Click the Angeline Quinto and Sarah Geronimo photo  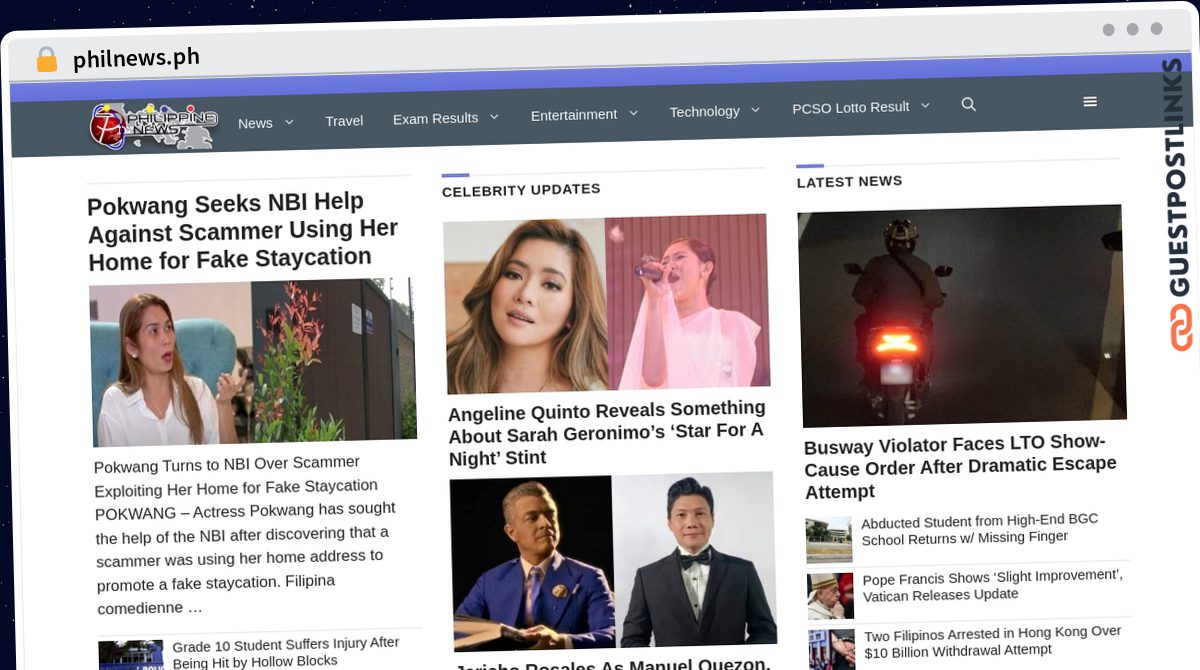point(607,303)
